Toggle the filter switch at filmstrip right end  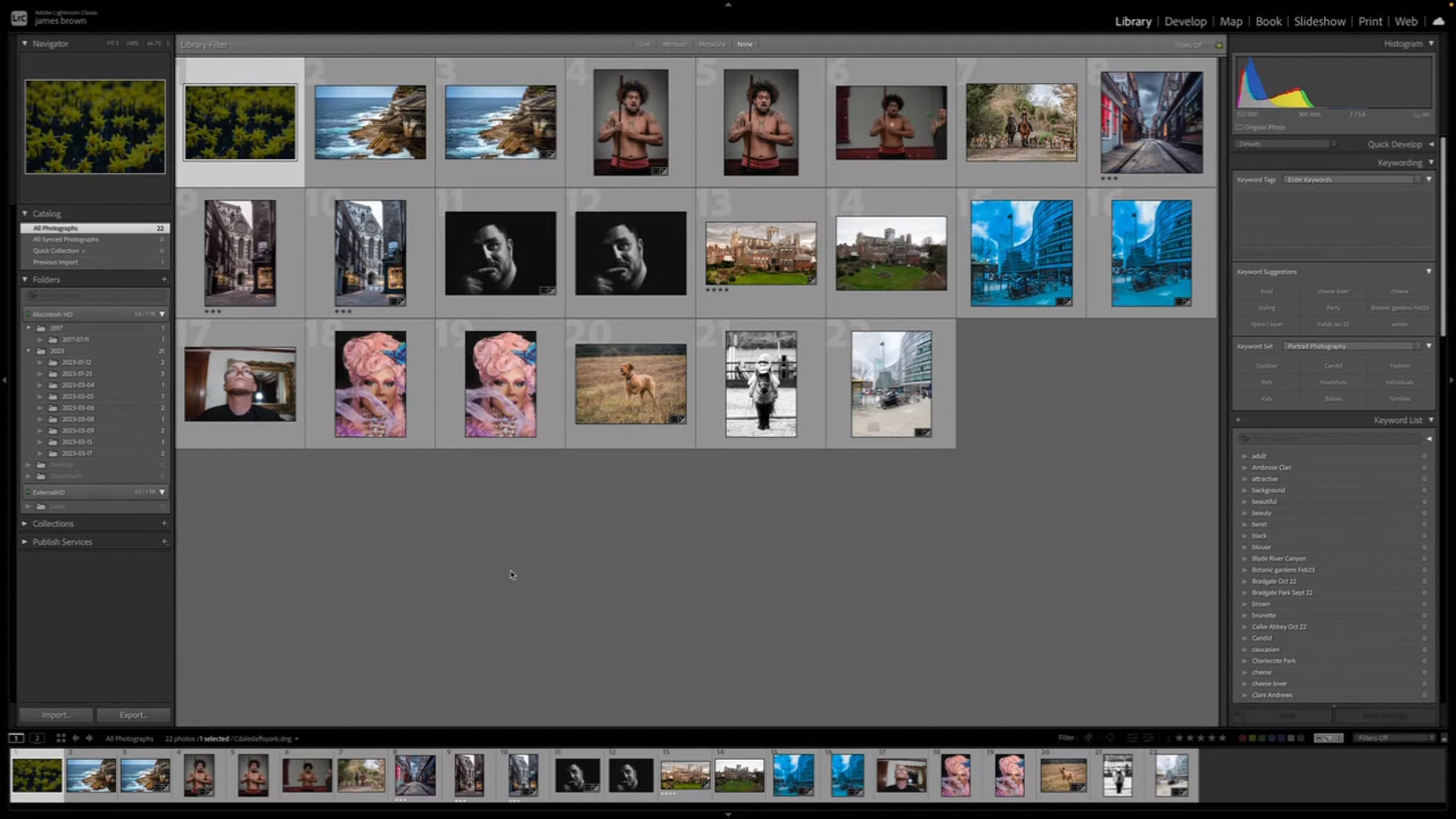[1444, 738]
